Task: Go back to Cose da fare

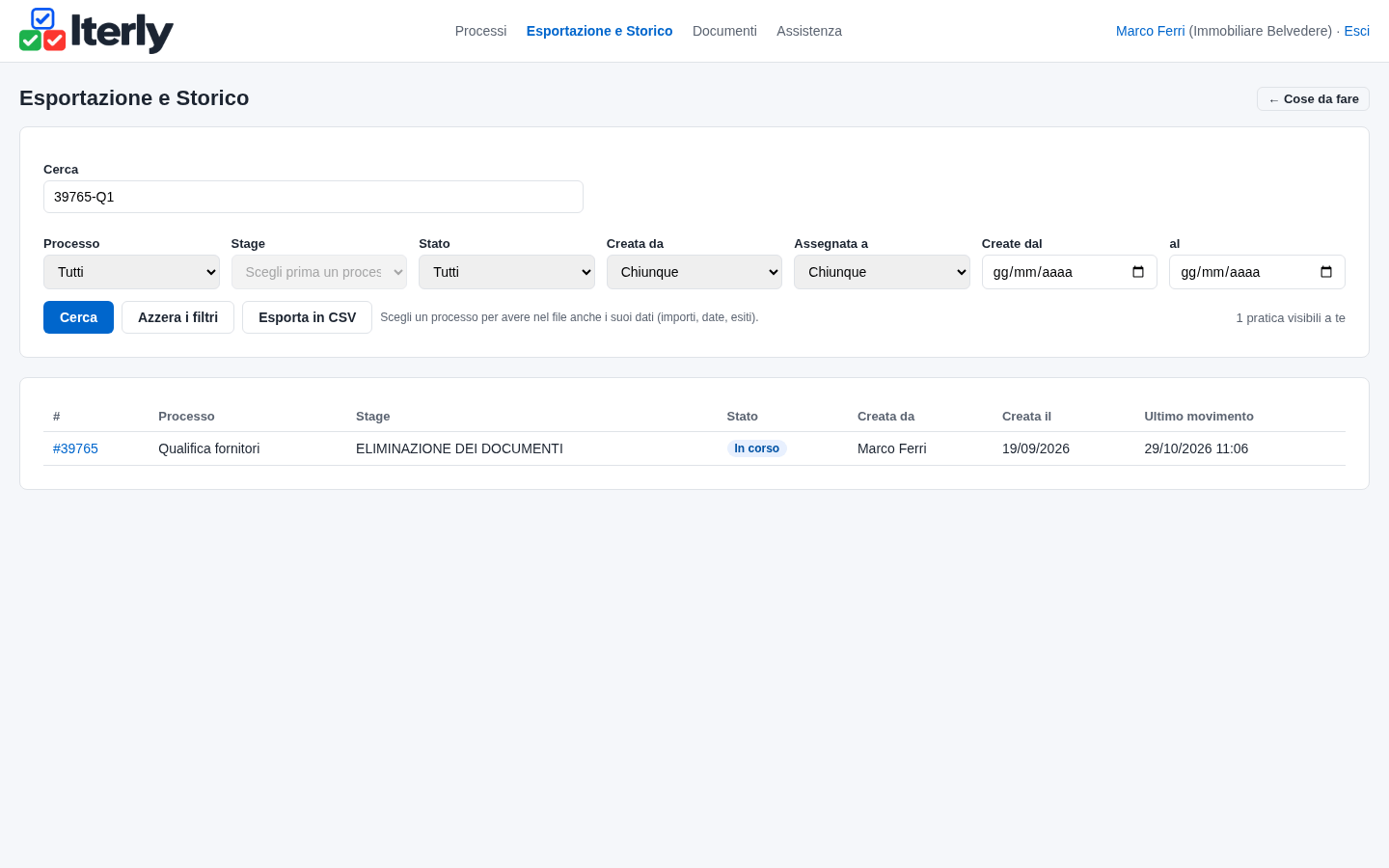Action: tap(1313, 99)
